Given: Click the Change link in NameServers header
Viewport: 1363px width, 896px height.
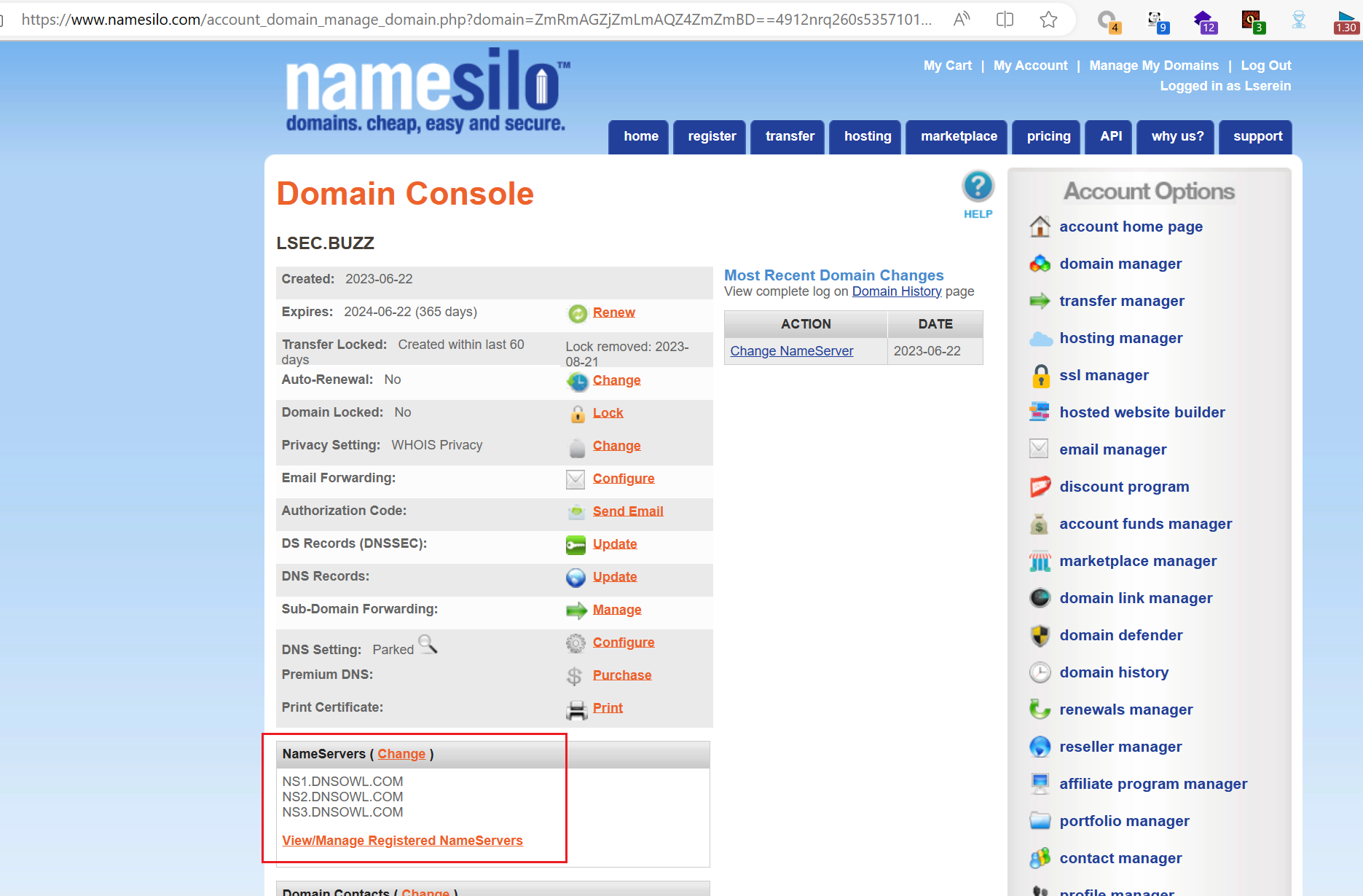Looking at the screenshot, I should click(401, 754).
